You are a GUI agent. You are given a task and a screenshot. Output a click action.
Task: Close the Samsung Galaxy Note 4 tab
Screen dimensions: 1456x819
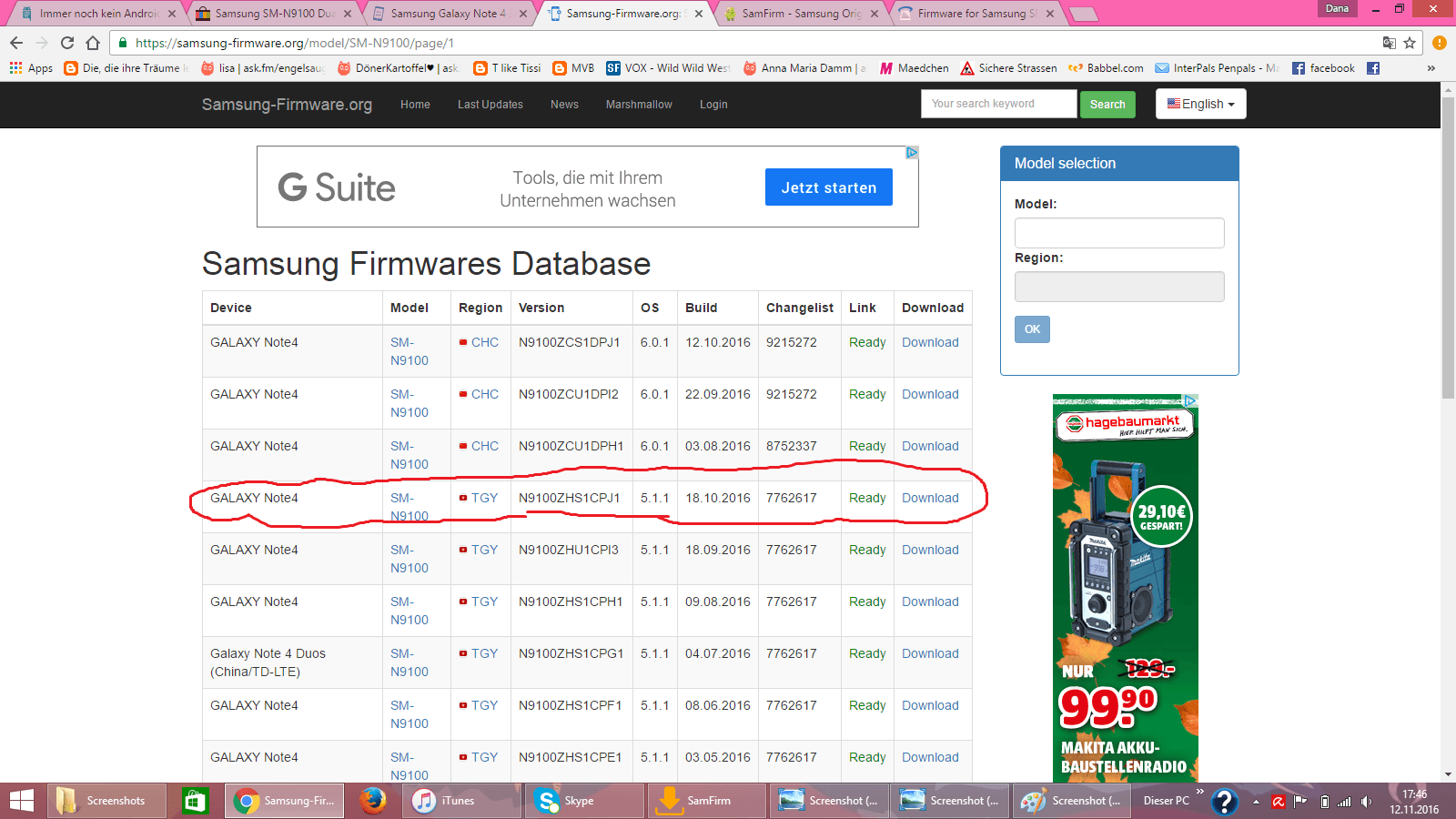point(523,14)
